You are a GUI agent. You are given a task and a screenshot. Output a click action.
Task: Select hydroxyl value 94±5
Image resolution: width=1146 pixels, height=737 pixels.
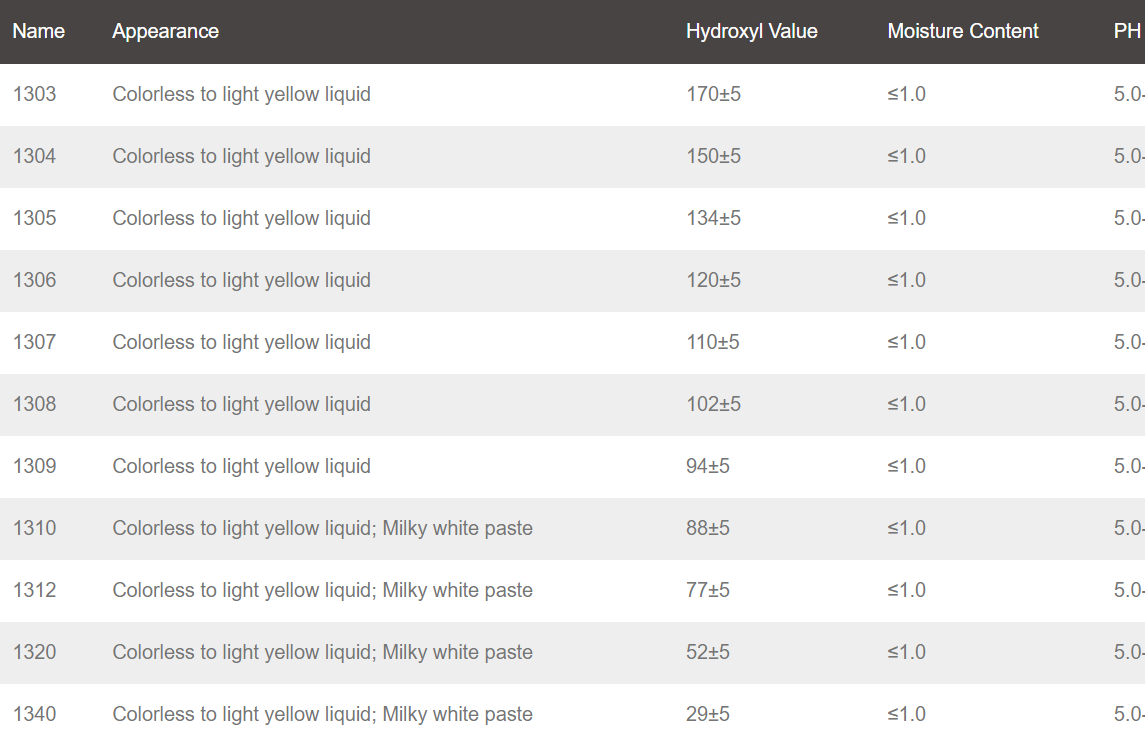click(x=707, y=466)
